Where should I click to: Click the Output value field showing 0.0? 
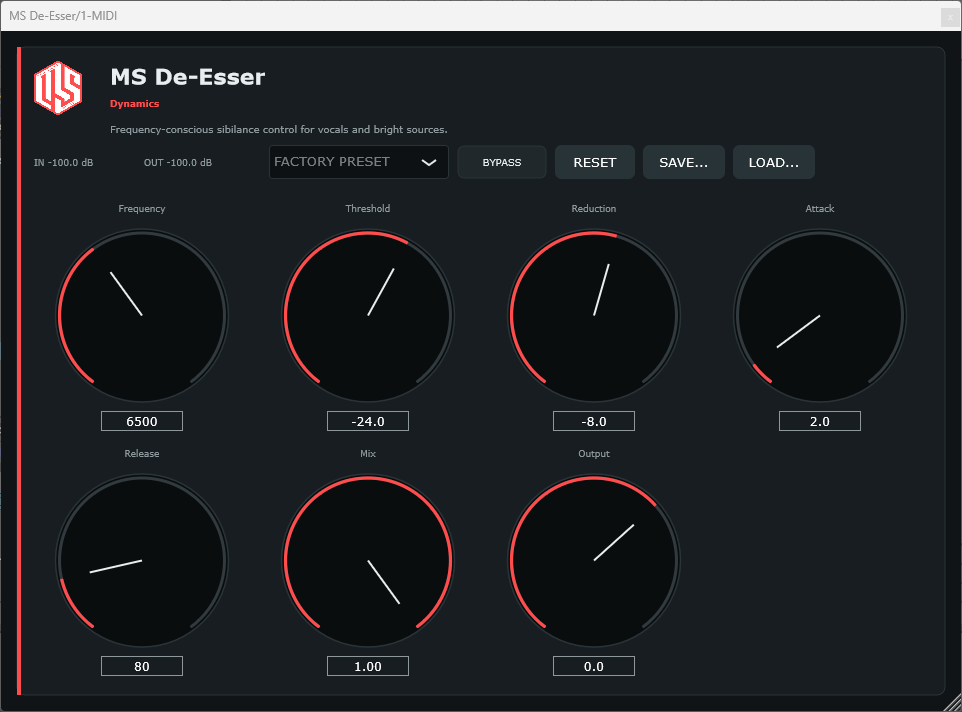594,666
